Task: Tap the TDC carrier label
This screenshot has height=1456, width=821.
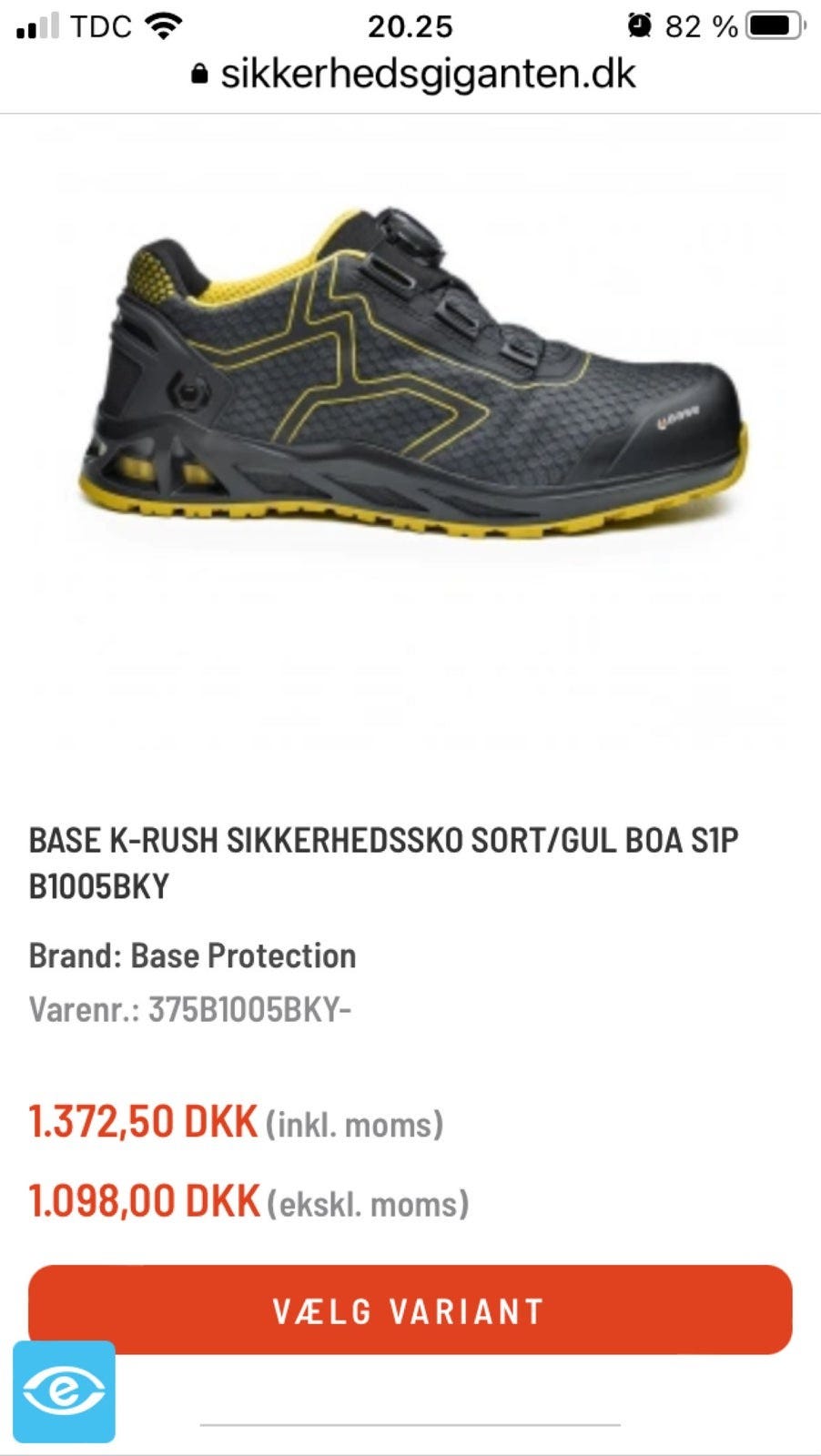Action: pos(101,26)
